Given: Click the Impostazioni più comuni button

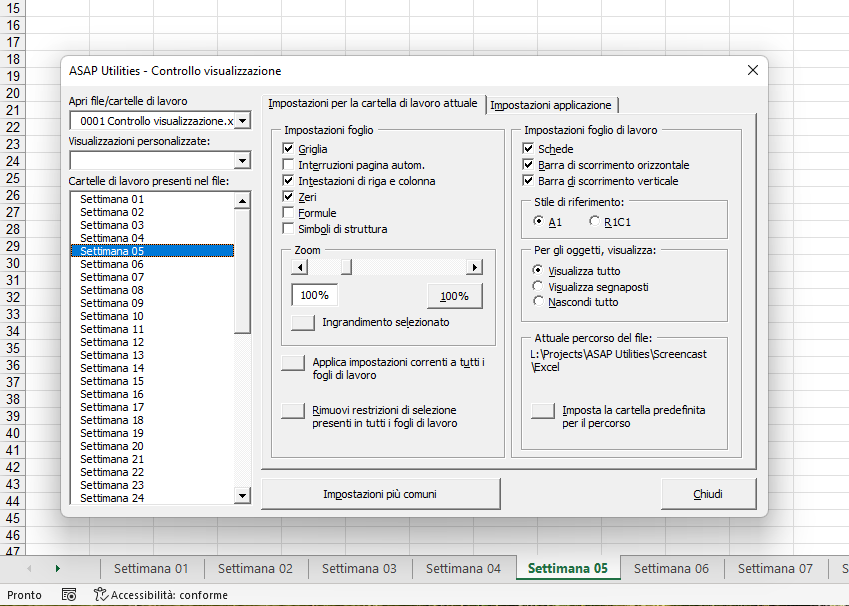Looking at the screenshot, I should [x=380, y=494].
